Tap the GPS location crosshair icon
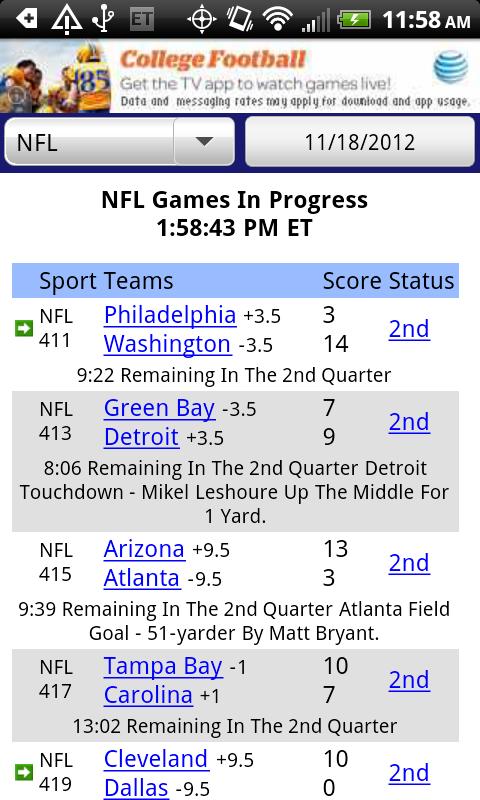This screenshot has width=480, height=800. pyautogui.click(x=201, y=20)
